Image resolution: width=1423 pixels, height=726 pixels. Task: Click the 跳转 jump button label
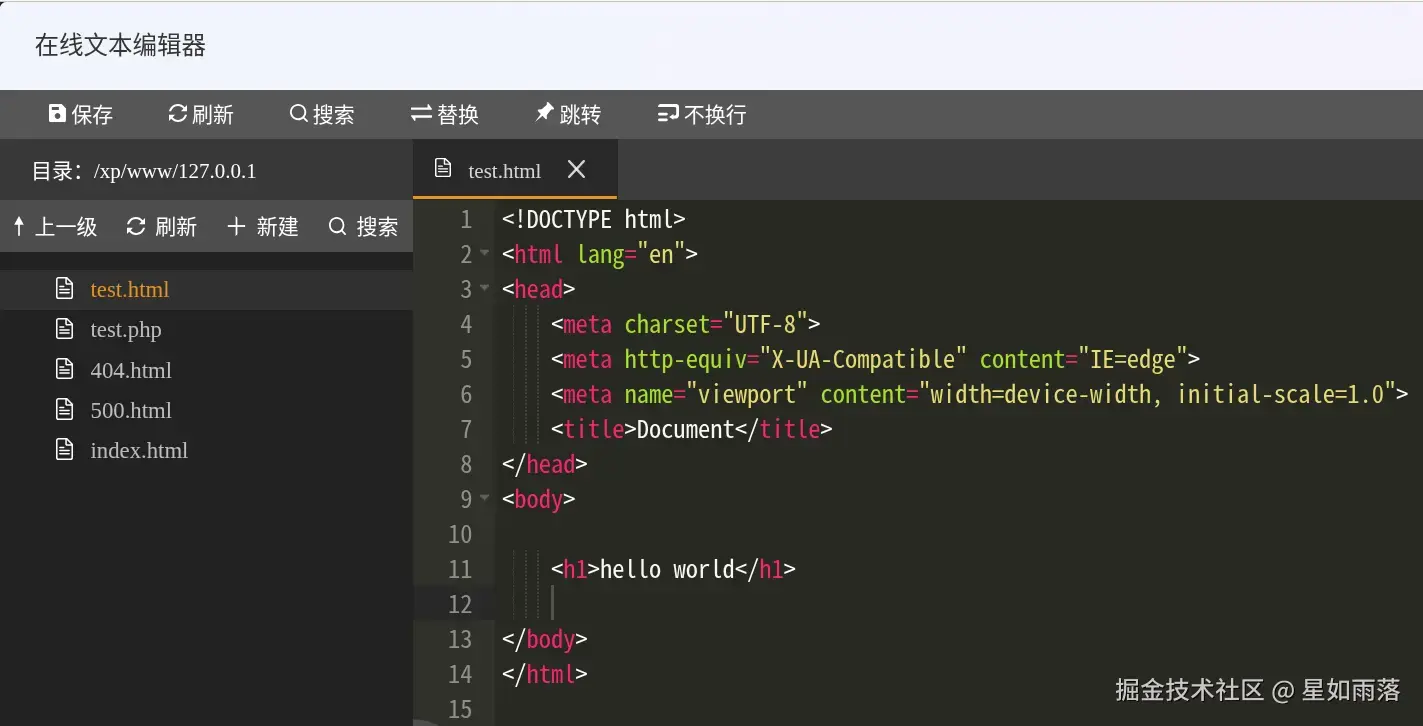point(580,115)
